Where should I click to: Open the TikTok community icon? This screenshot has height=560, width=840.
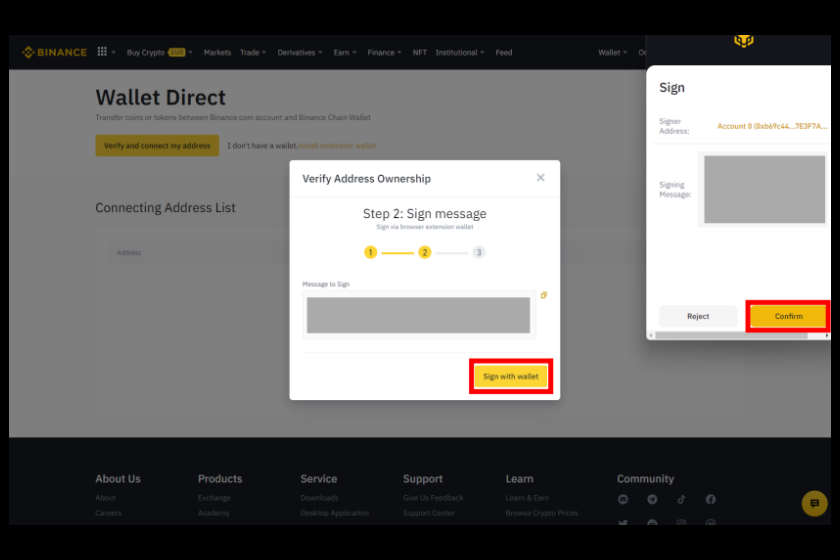click(681, 499)
